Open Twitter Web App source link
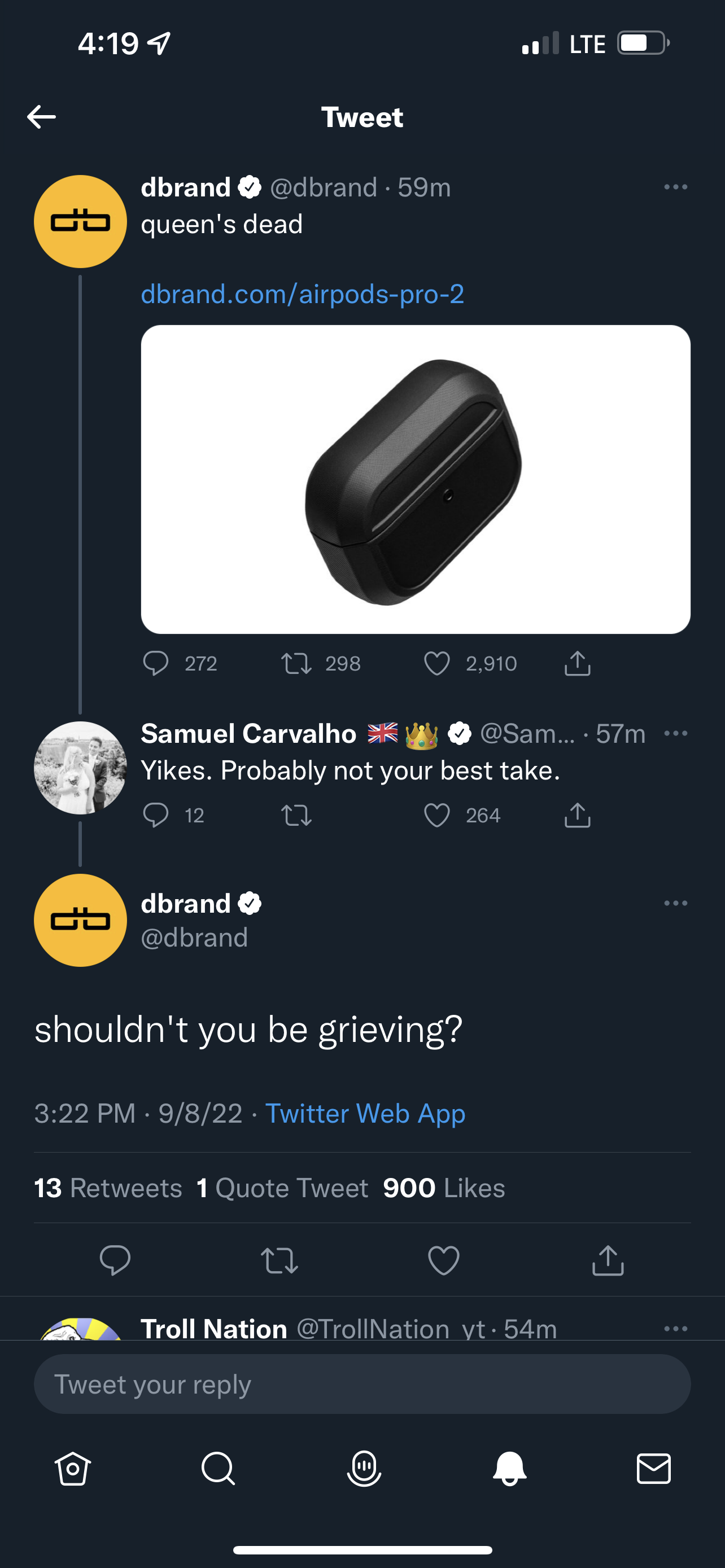The height and width of the screenshot is (1568, 725). 365,1113
